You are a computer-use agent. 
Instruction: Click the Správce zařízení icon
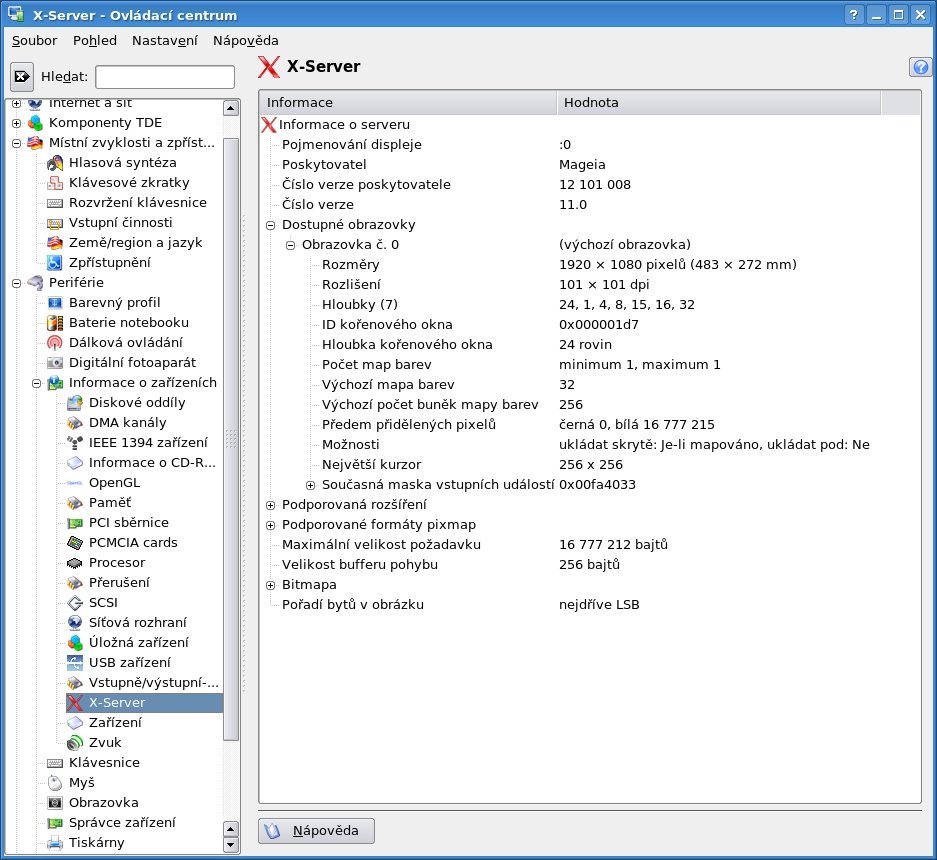pos(55,823)
